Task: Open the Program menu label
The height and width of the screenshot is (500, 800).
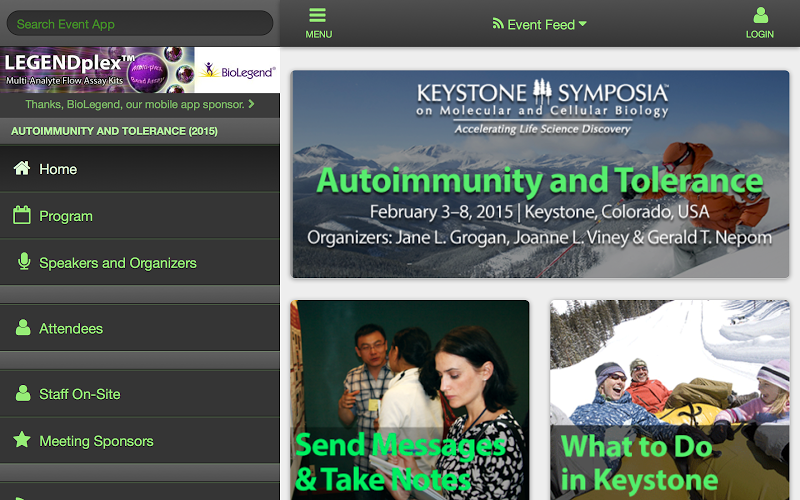Action: 66,216
